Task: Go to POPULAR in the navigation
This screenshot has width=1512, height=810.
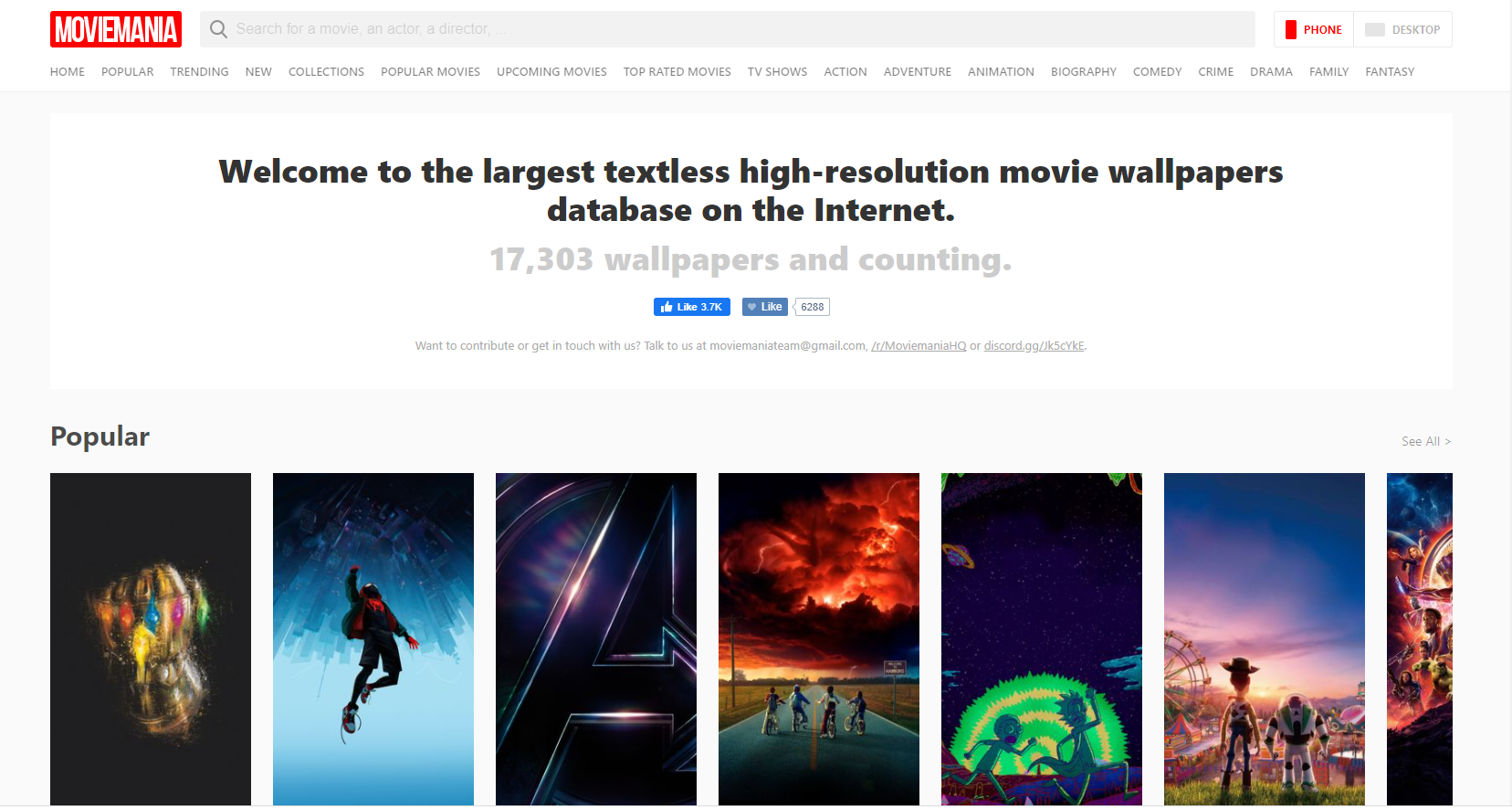Action: (x=128, y=71)
